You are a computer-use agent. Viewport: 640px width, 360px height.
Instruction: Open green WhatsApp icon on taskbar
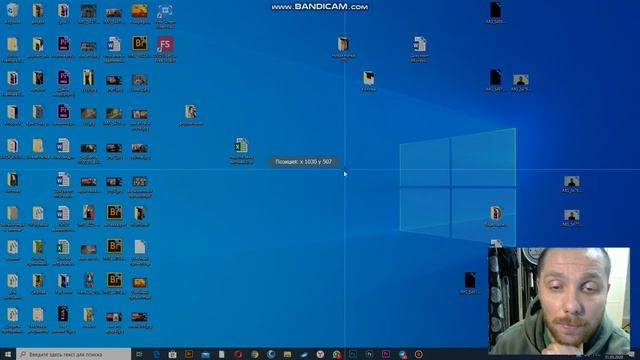[337, 354]
